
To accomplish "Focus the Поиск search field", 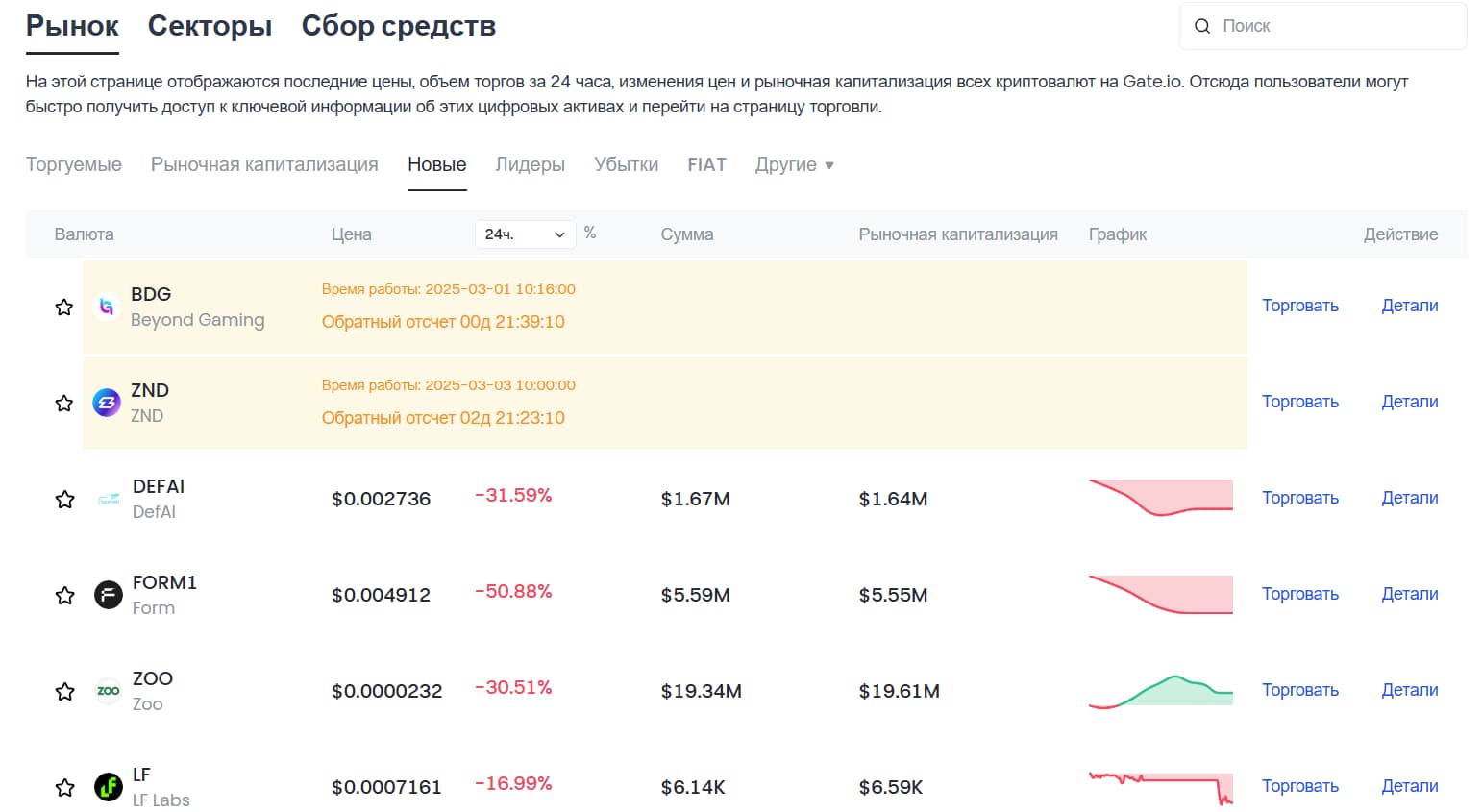I will coord(1323,26).
